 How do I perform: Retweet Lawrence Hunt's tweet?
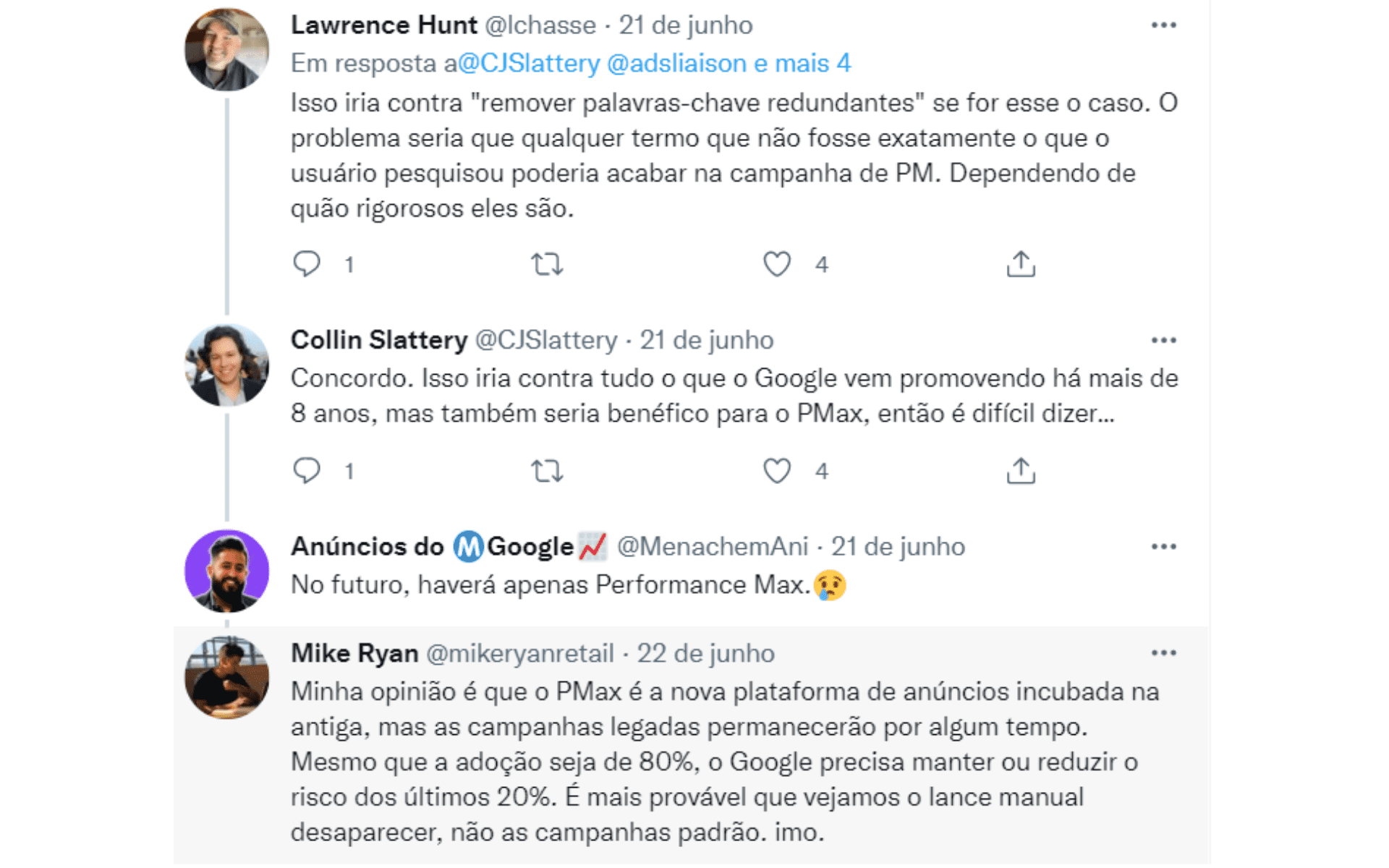click(547, 264)
